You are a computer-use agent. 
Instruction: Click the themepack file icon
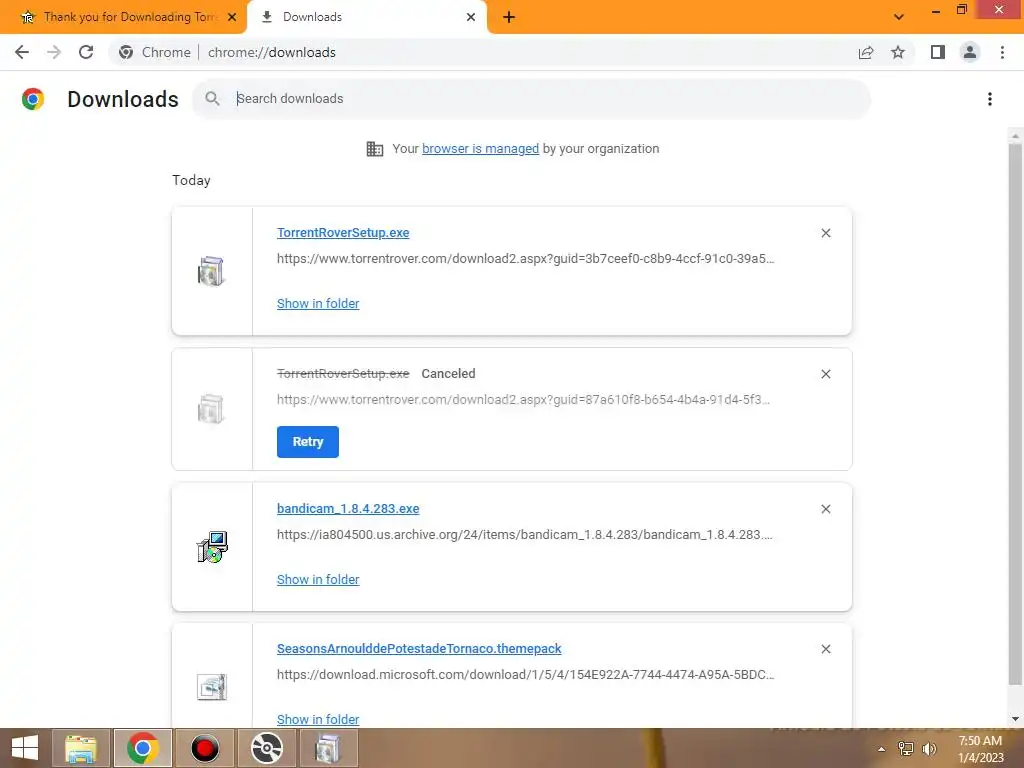[212, 687]
